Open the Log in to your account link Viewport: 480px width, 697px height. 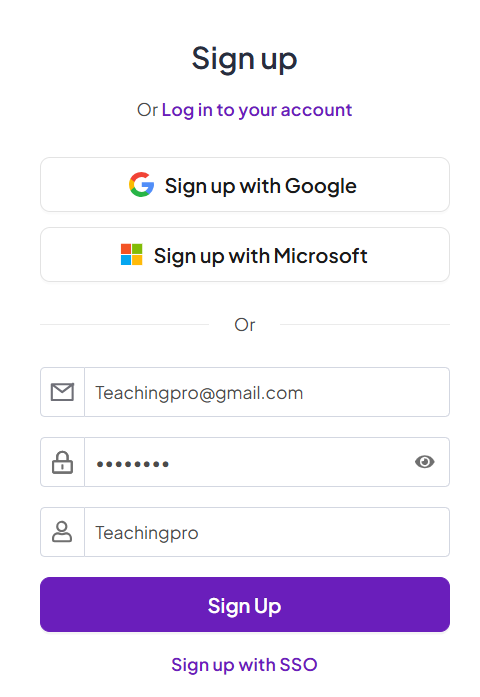pyautogui.click(x=256, y=110)
